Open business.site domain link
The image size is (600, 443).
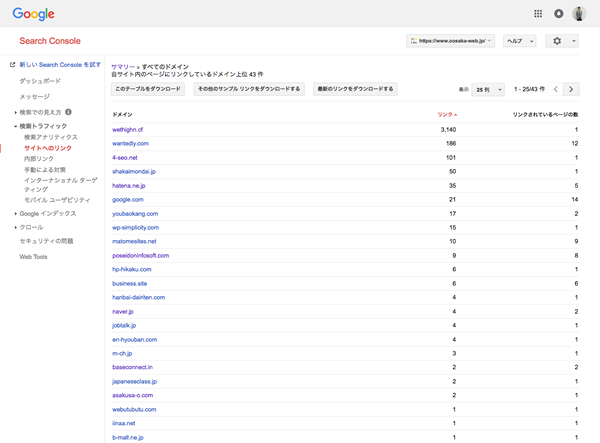[130, 283]
